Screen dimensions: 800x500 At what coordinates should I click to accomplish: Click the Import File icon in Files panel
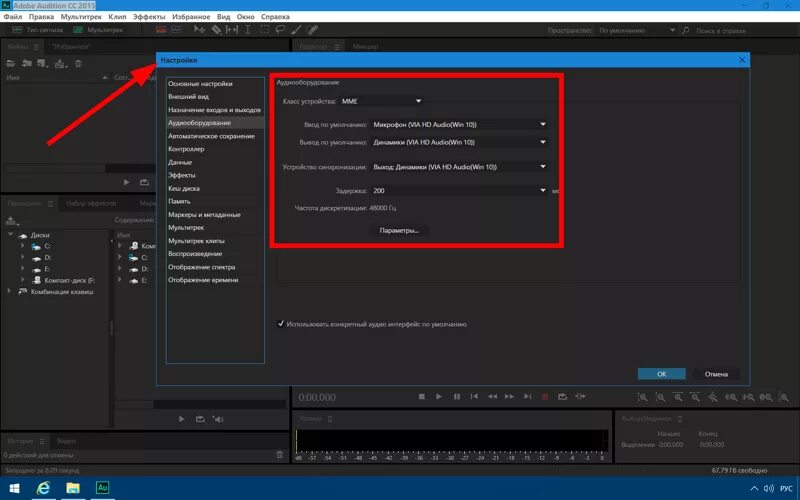pos(27,63)
